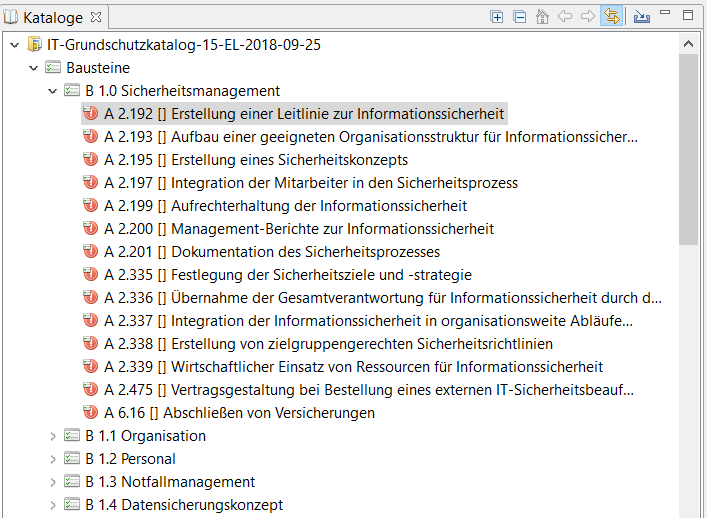This screenshot has width=707, height=518.
Task: Select A 2.336 Übernahme der Gesamtverantwortung
Action: pyautogui.click(x=383, y=298)
